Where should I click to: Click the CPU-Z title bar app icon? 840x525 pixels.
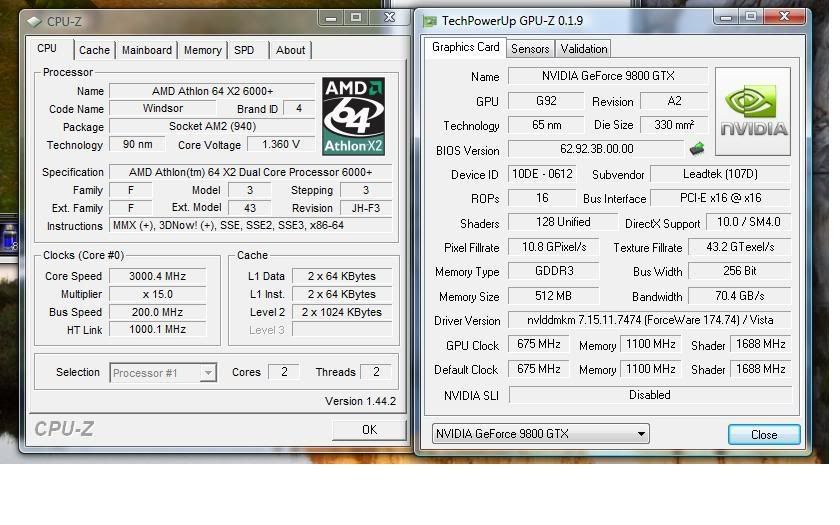(x=34, y=21)
